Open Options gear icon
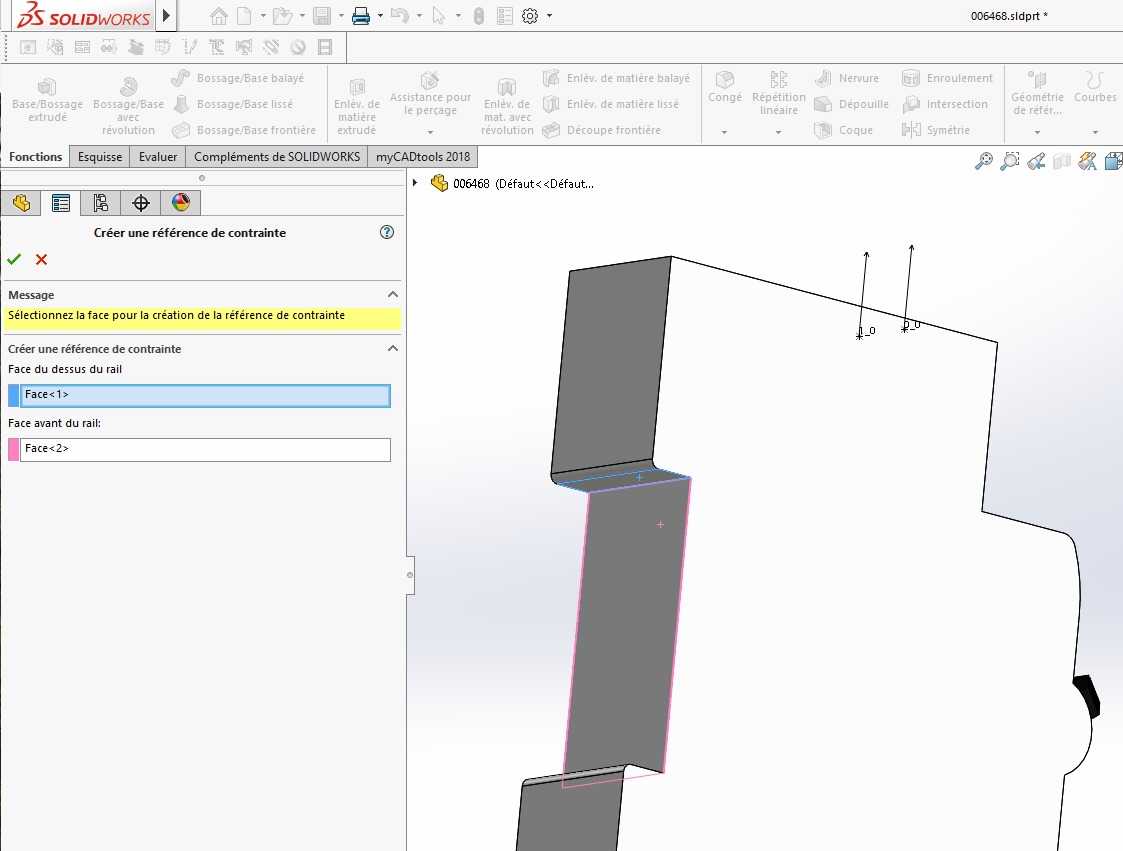 (x=530, y=16)
